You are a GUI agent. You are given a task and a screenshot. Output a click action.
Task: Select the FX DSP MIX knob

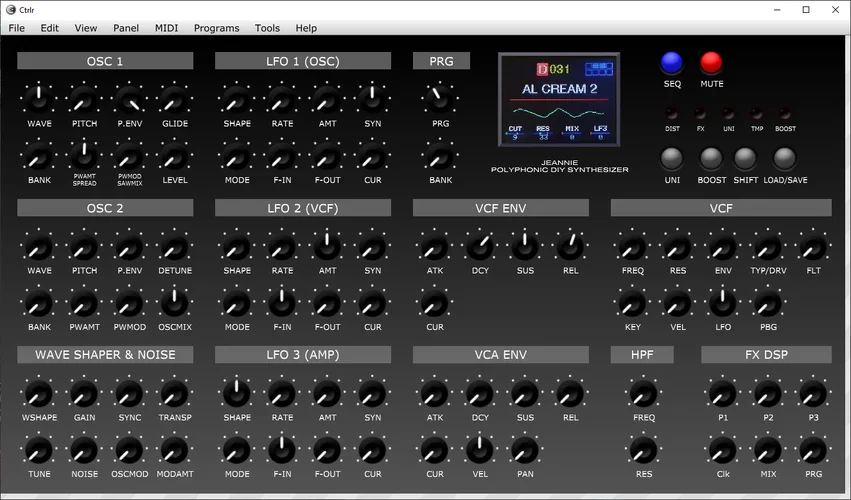[x=767, y=449]
